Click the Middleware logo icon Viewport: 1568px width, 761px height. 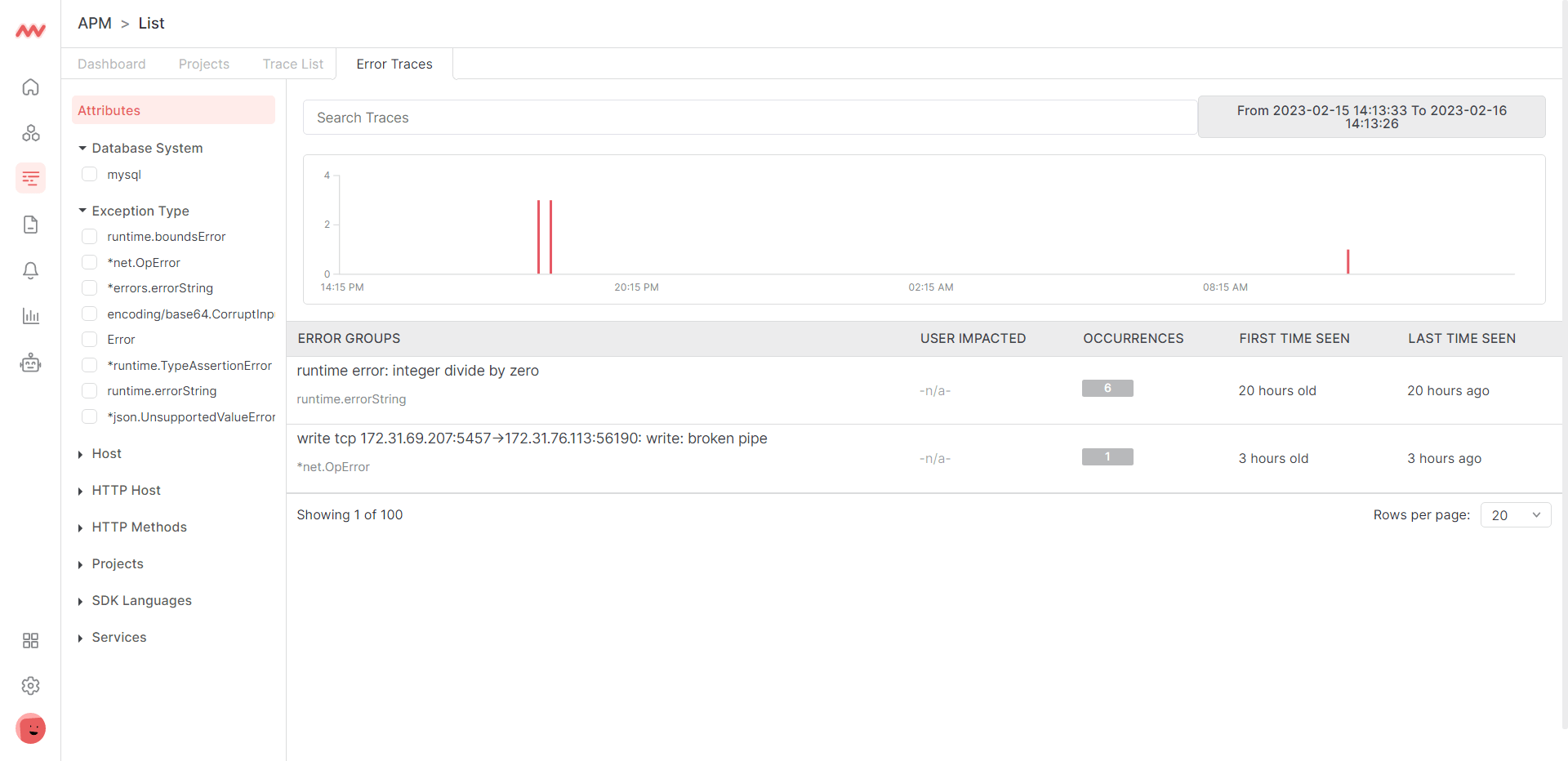30,31
